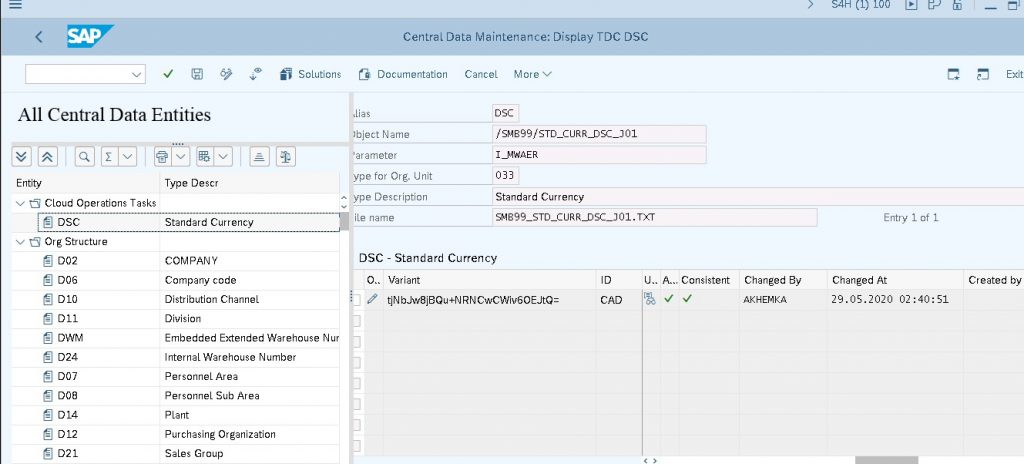1024x464 pixels.
Task: Expand all tree nodes with double-down arrows
Action: coord(22,157)
